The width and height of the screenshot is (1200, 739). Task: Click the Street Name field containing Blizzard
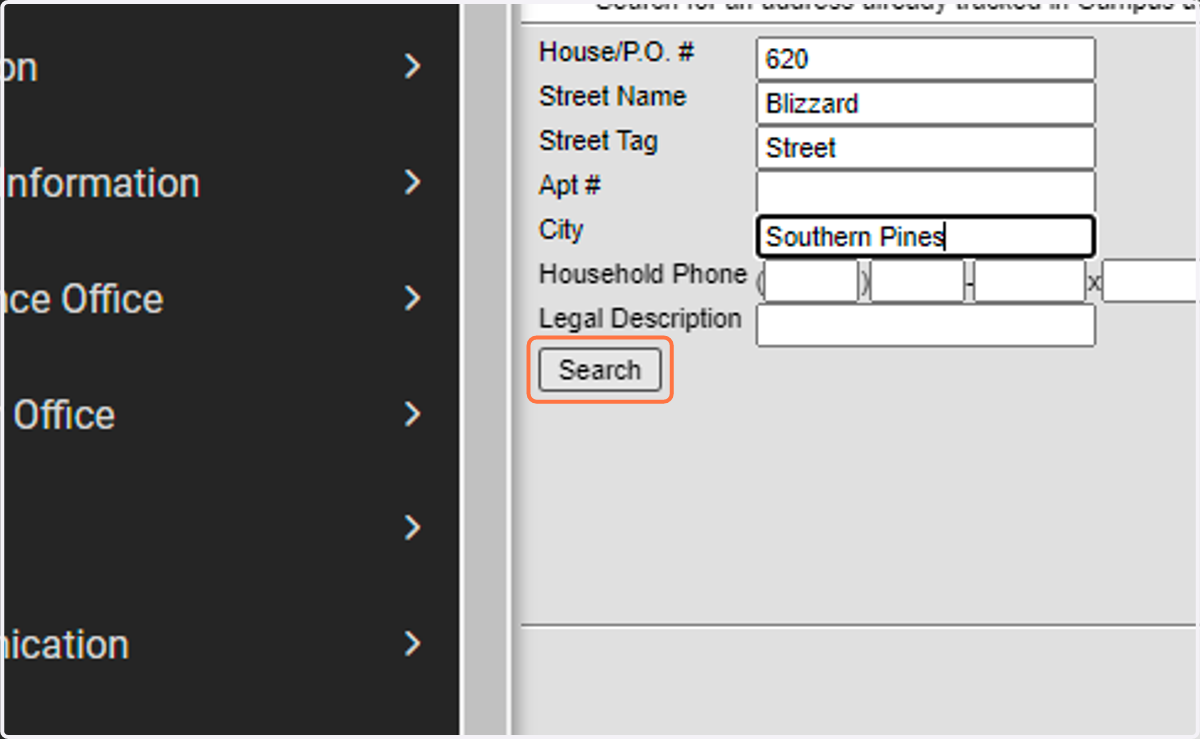(926, 103)
